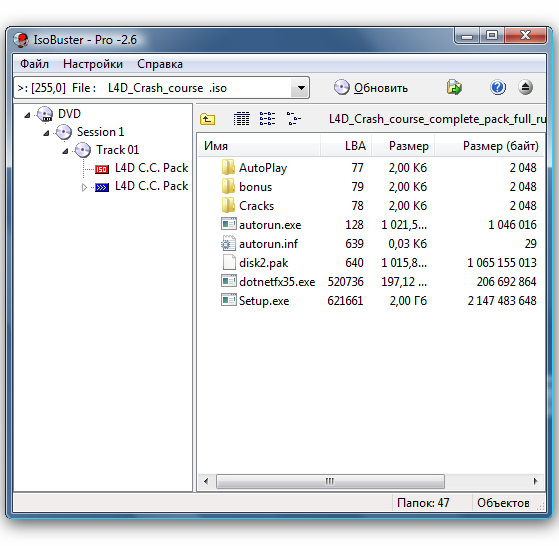This screenshot has height=546, width=559.
Task: Open the Настройки menu
Action: coord(93,64)
